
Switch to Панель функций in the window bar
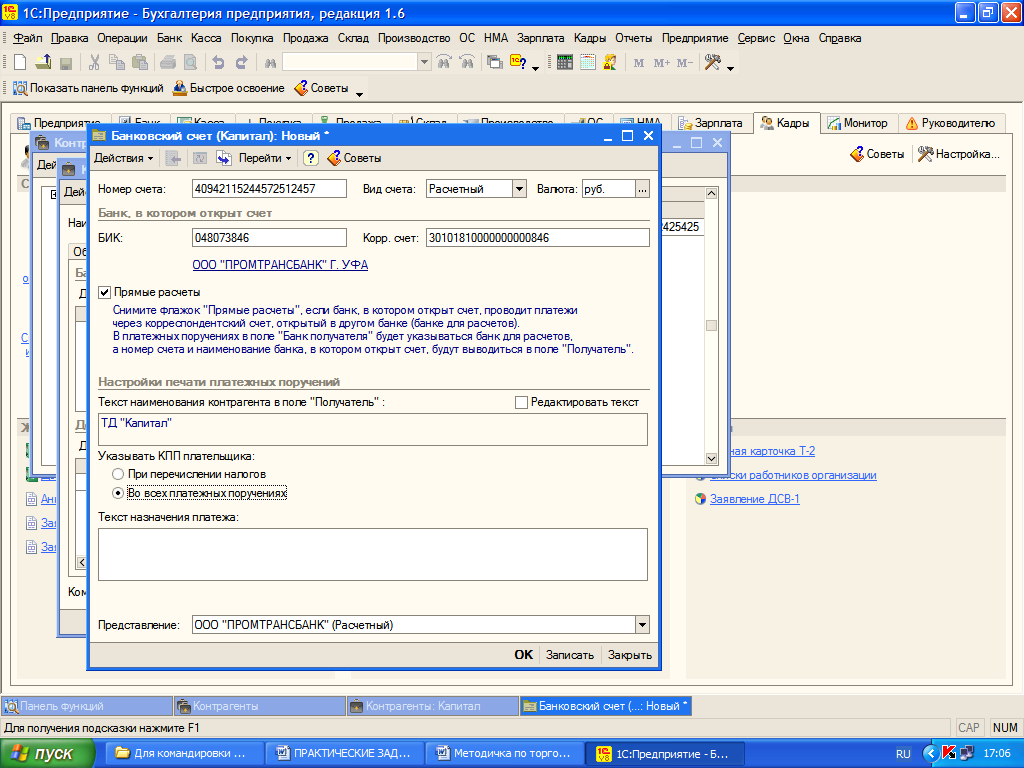[x=87, y=706]
